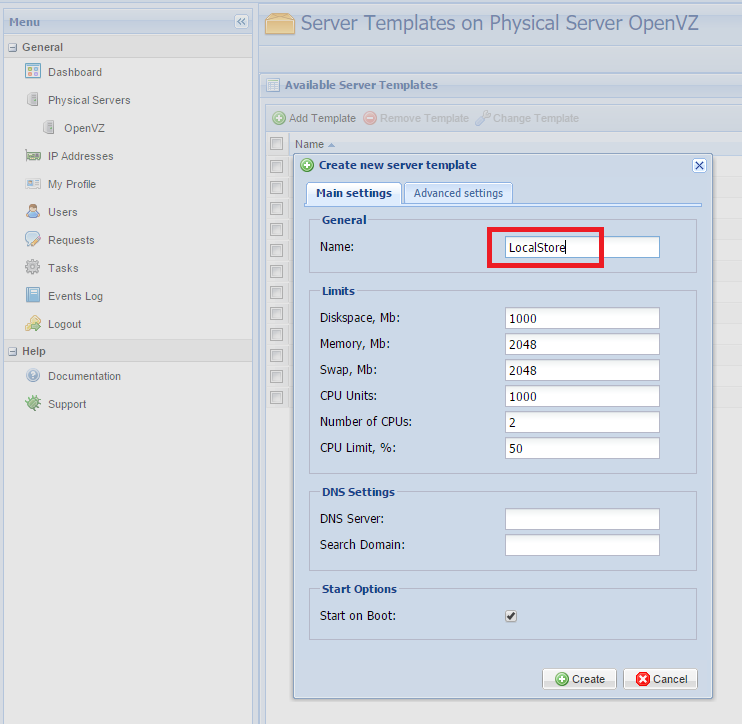The height and width of the screenshot is (724, 742).
Task: Click Change Template in the toolbar
Action: tap(527, 118)
